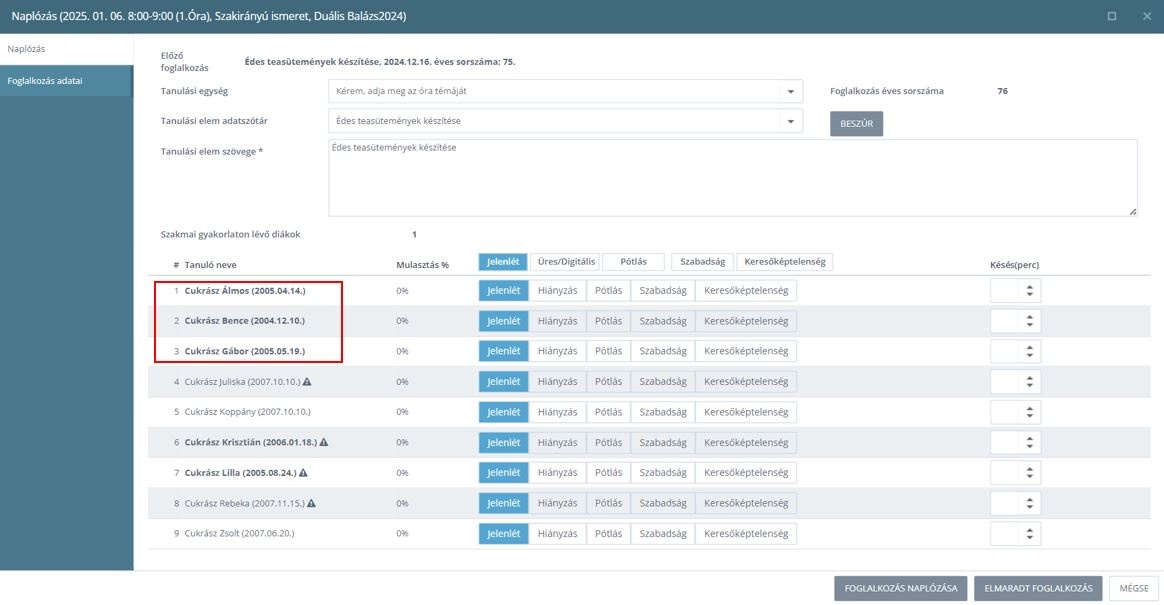1164x605 pixels.
Task: Open Foglalkozás adatai sidebar tab
Action: (67, 81)
